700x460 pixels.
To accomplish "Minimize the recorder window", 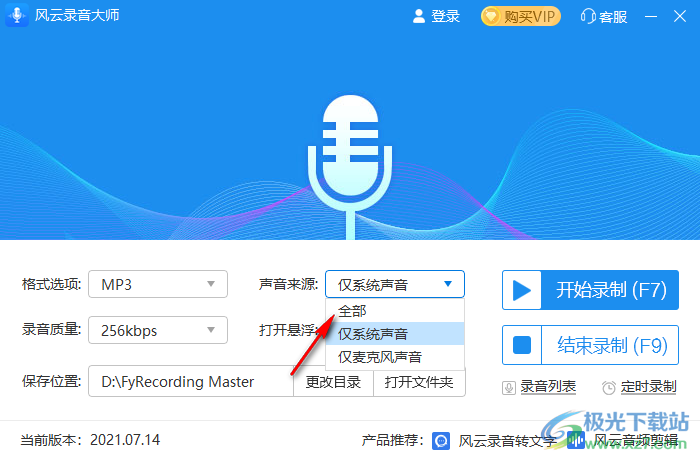I will coord(651,17).
